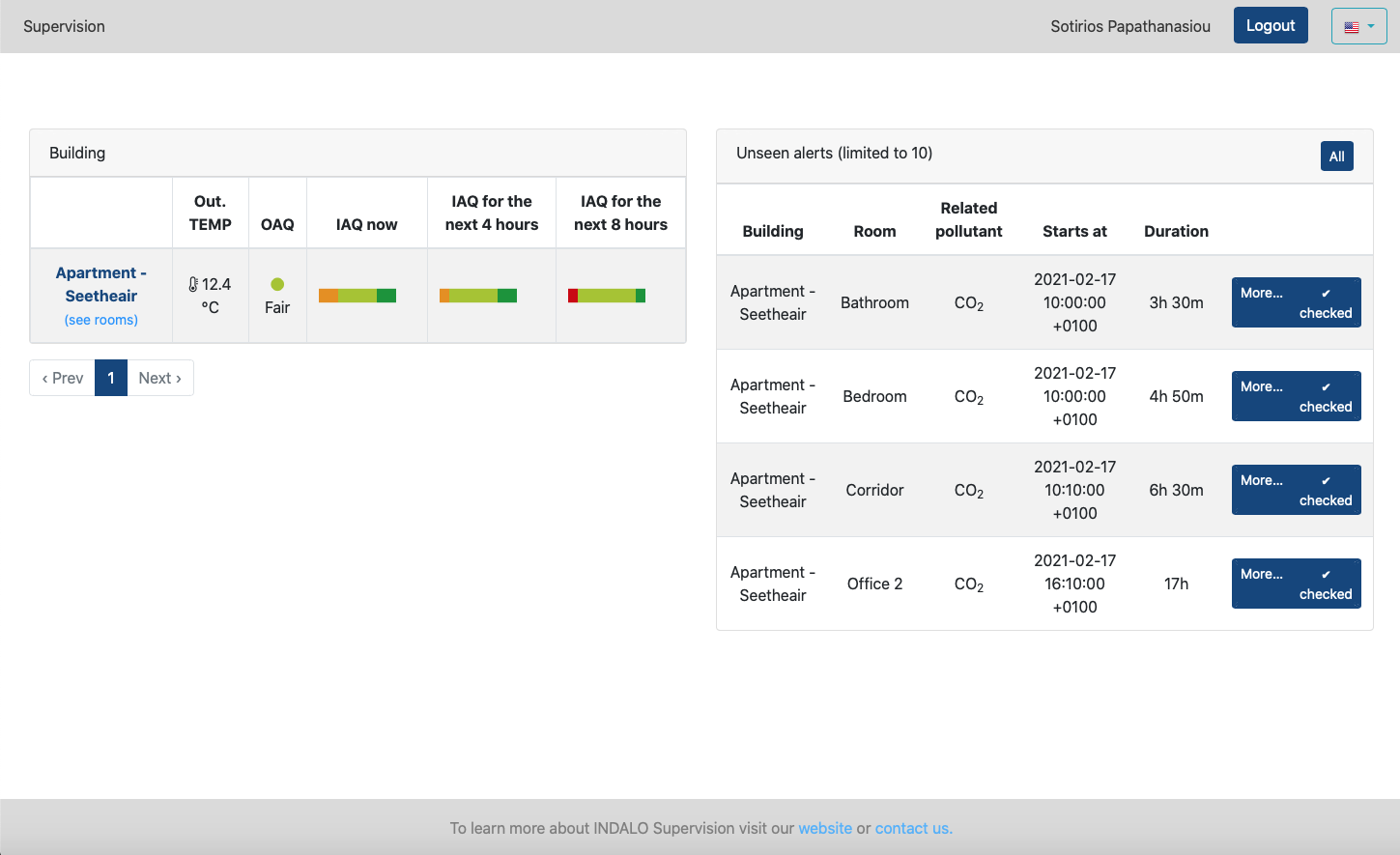The image size is (1400, 855).
Task: Go to the previous page with Prev
Action: click(x=63, y=378)
